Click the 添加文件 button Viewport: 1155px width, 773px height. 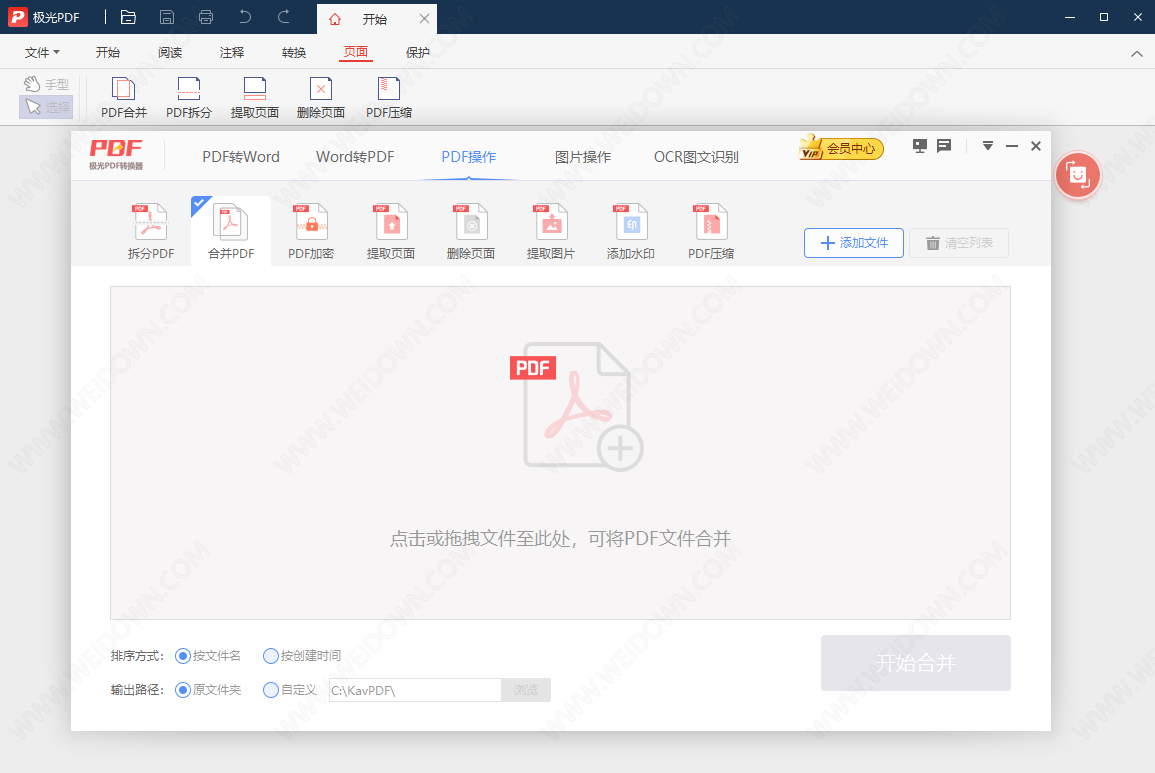click(854, 243)
